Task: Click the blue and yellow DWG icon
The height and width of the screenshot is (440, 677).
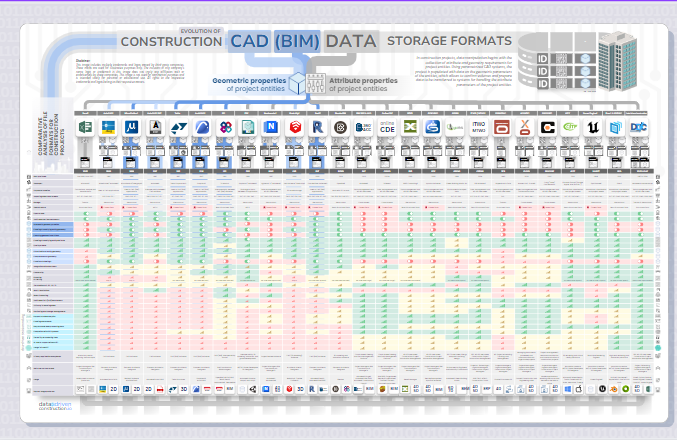Action: tap(108, 127)
